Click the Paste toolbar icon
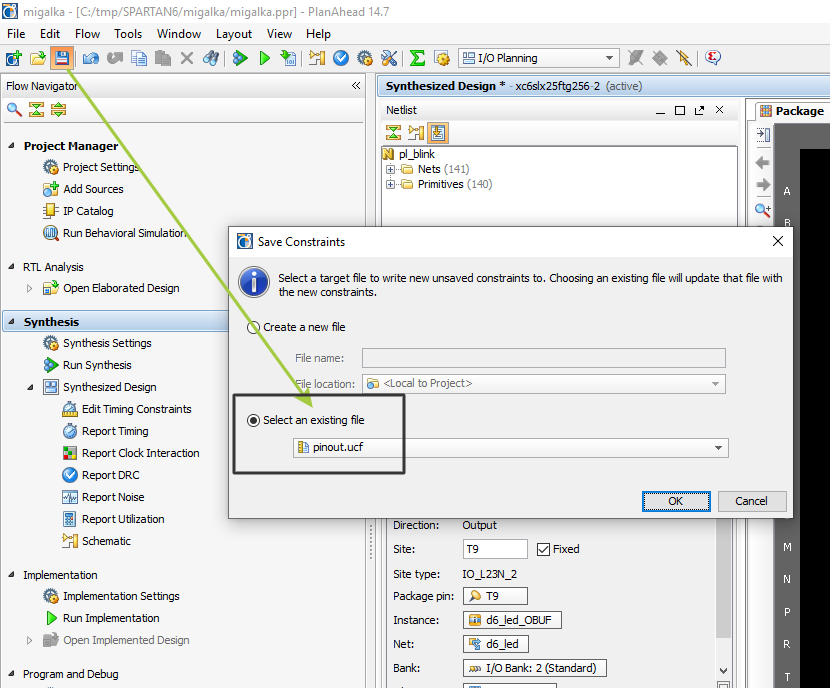Screen dimensions: 830x688 (163, 58)
